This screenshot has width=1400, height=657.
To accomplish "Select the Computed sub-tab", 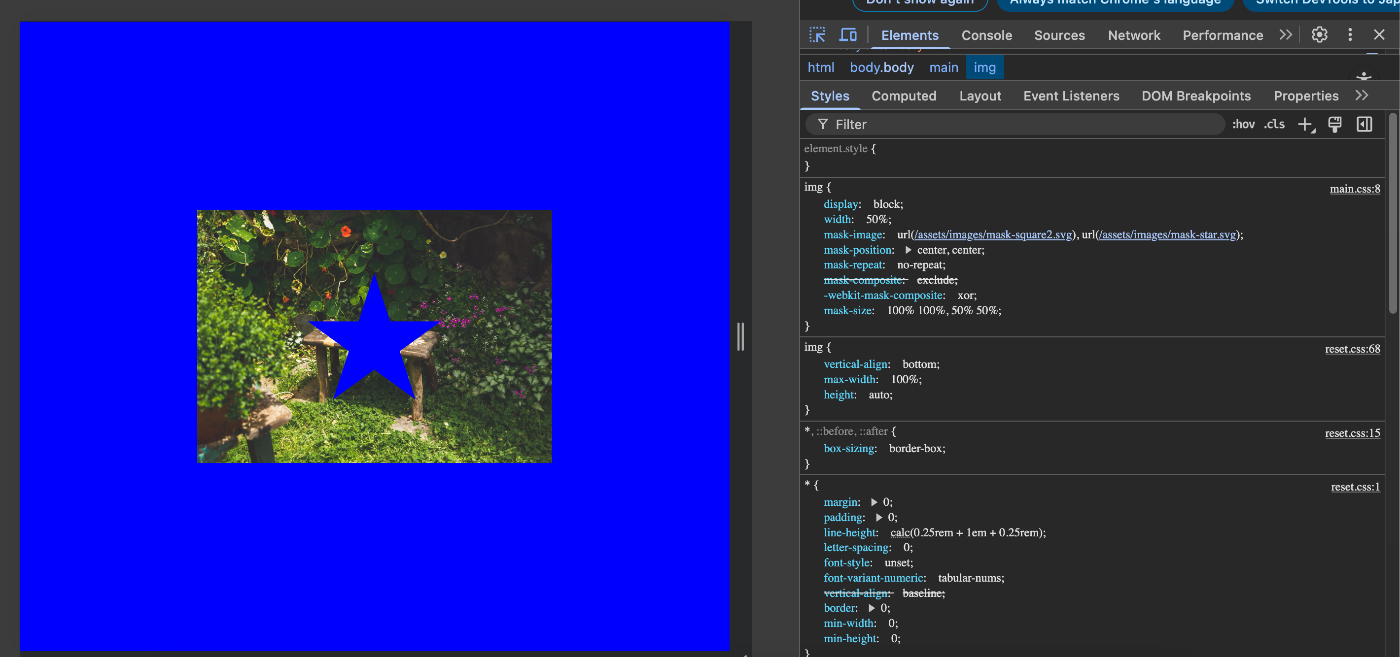I will [x=904, y=96].
